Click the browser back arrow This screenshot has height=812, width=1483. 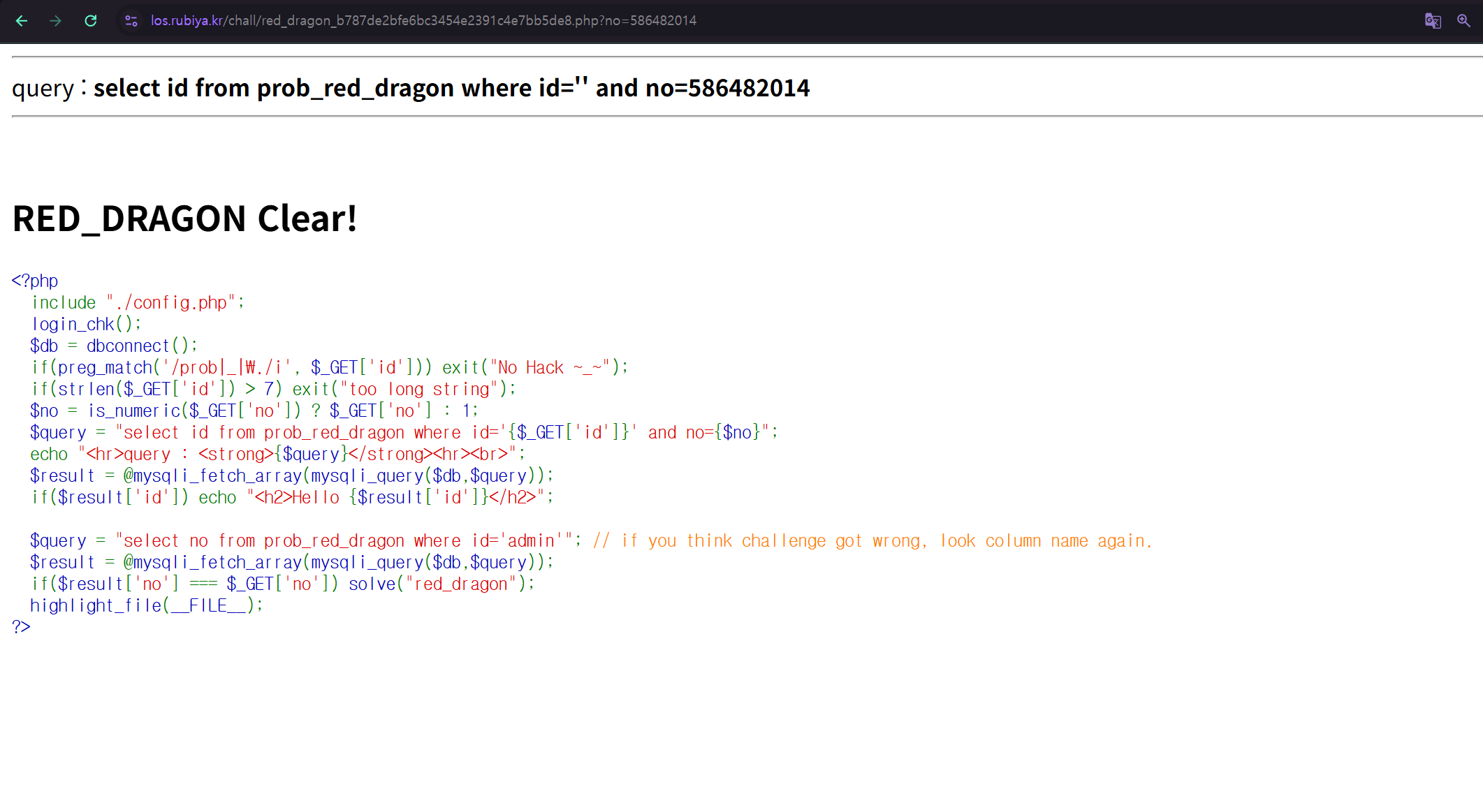pos(22,21)
